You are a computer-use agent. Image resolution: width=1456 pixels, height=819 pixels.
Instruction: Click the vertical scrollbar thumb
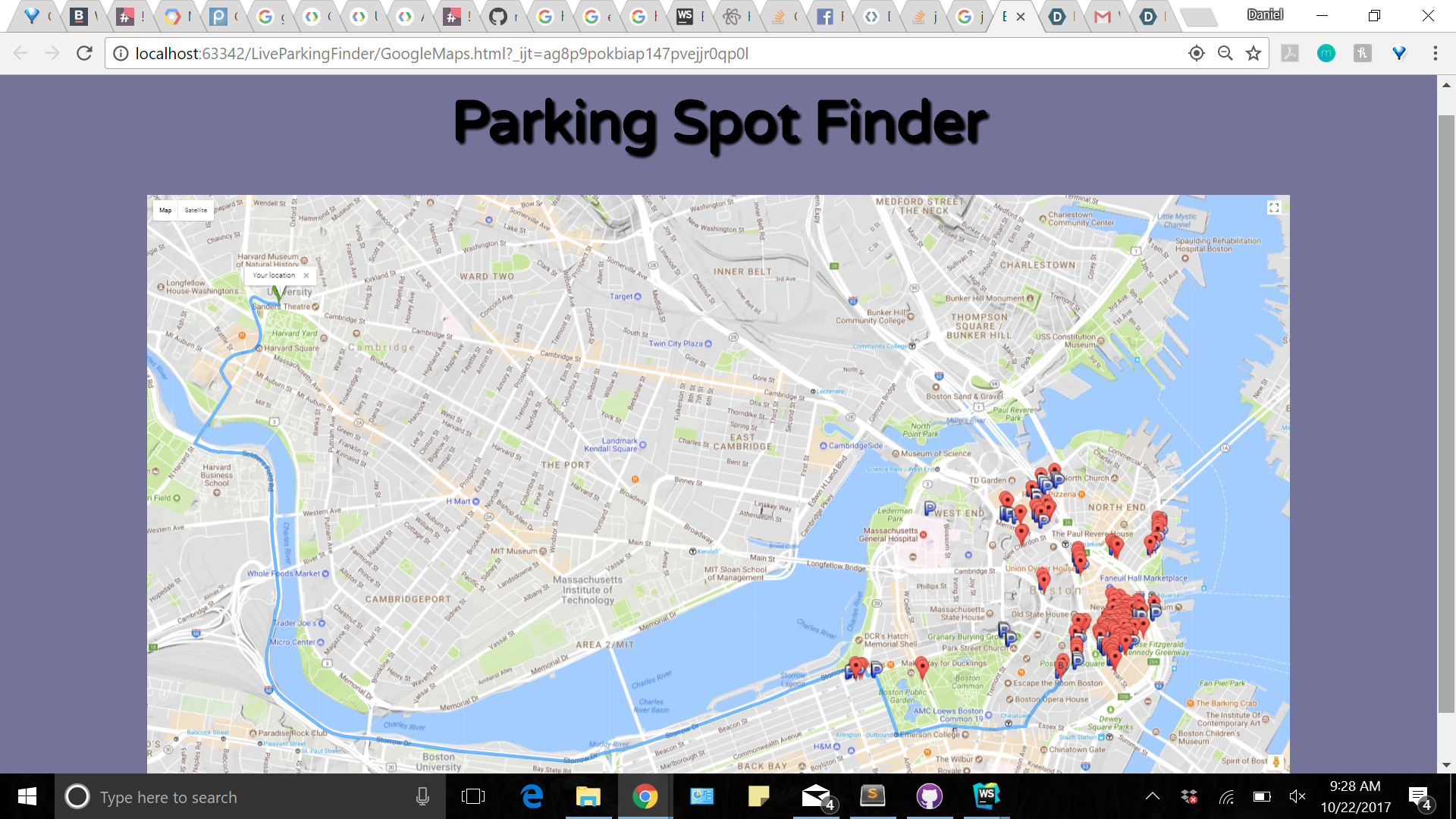[1446, 413]
